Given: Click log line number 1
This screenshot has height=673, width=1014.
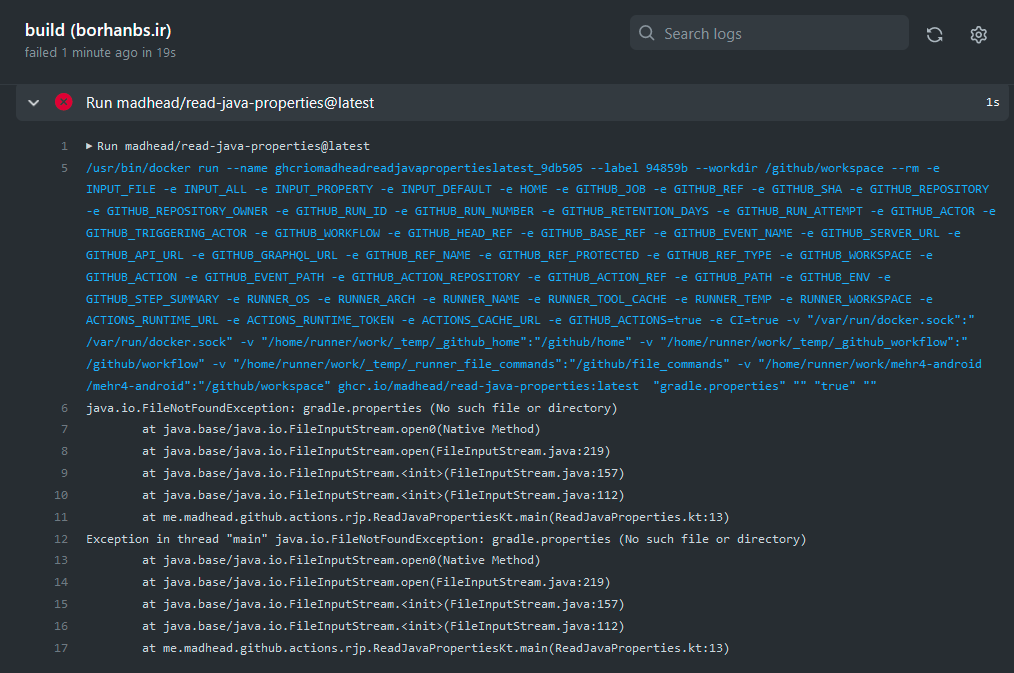Looking at the screenshot, I should point(64,146).
